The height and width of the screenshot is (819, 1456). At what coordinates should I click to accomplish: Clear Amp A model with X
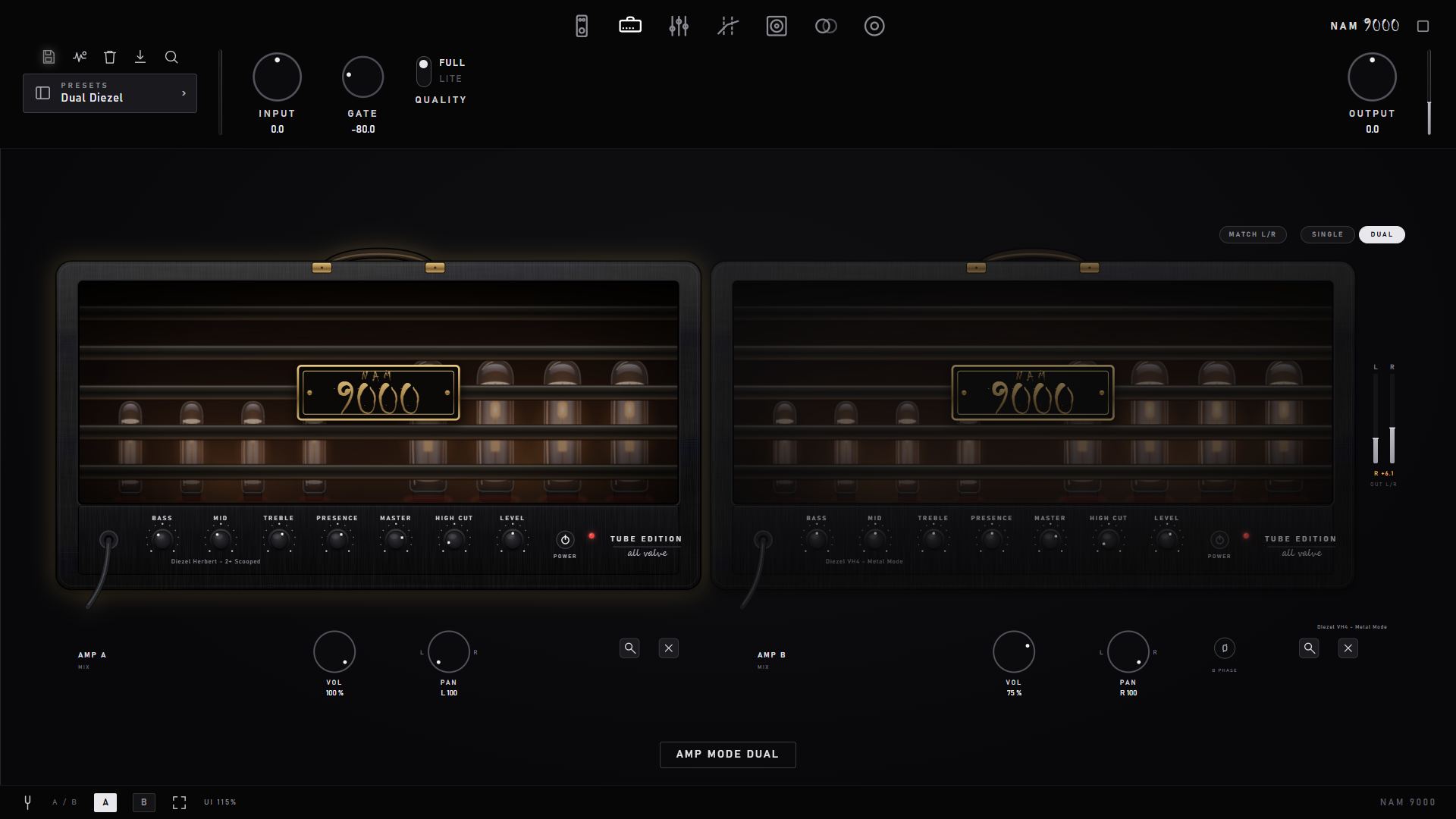click(668, 648)
